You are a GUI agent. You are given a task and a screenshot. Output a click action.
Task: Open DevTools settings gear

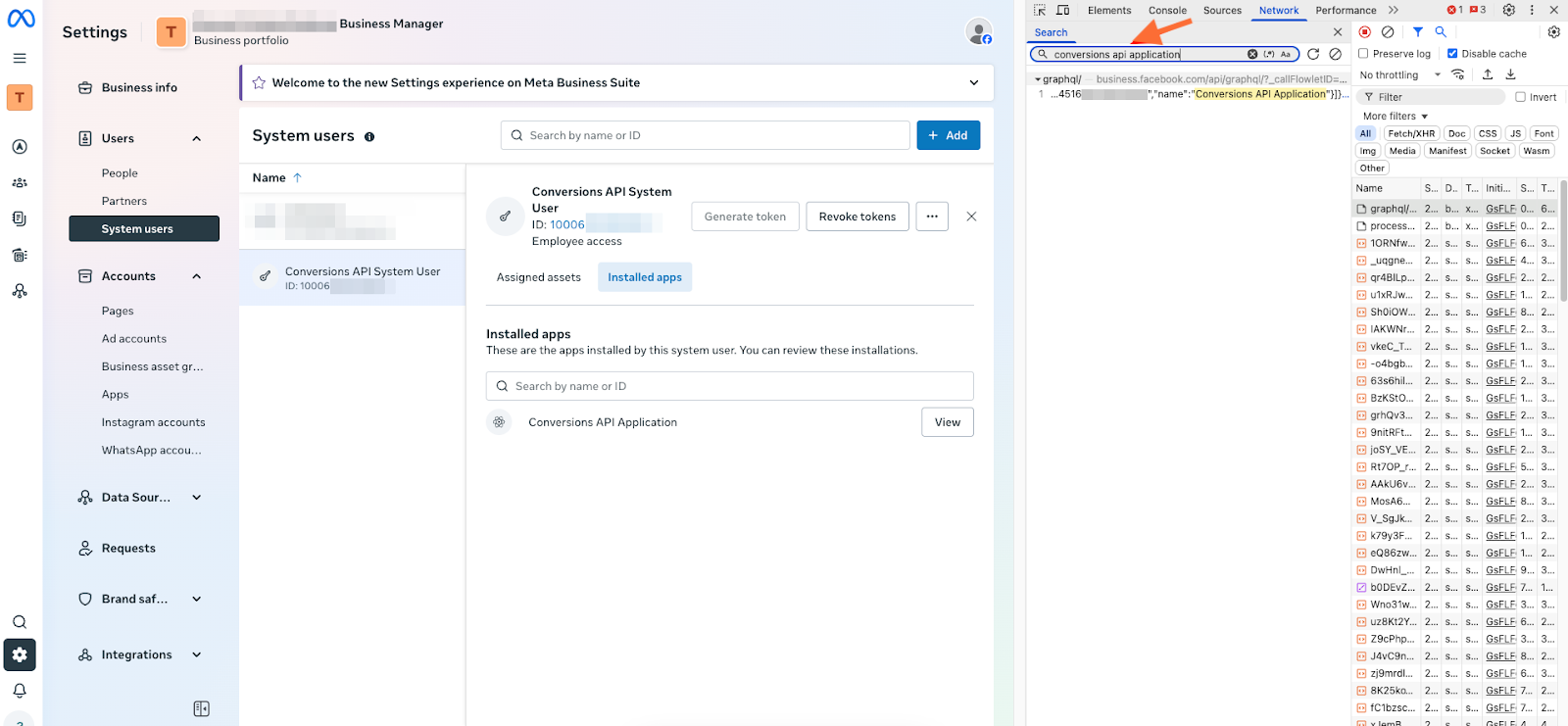[1509, 10]
